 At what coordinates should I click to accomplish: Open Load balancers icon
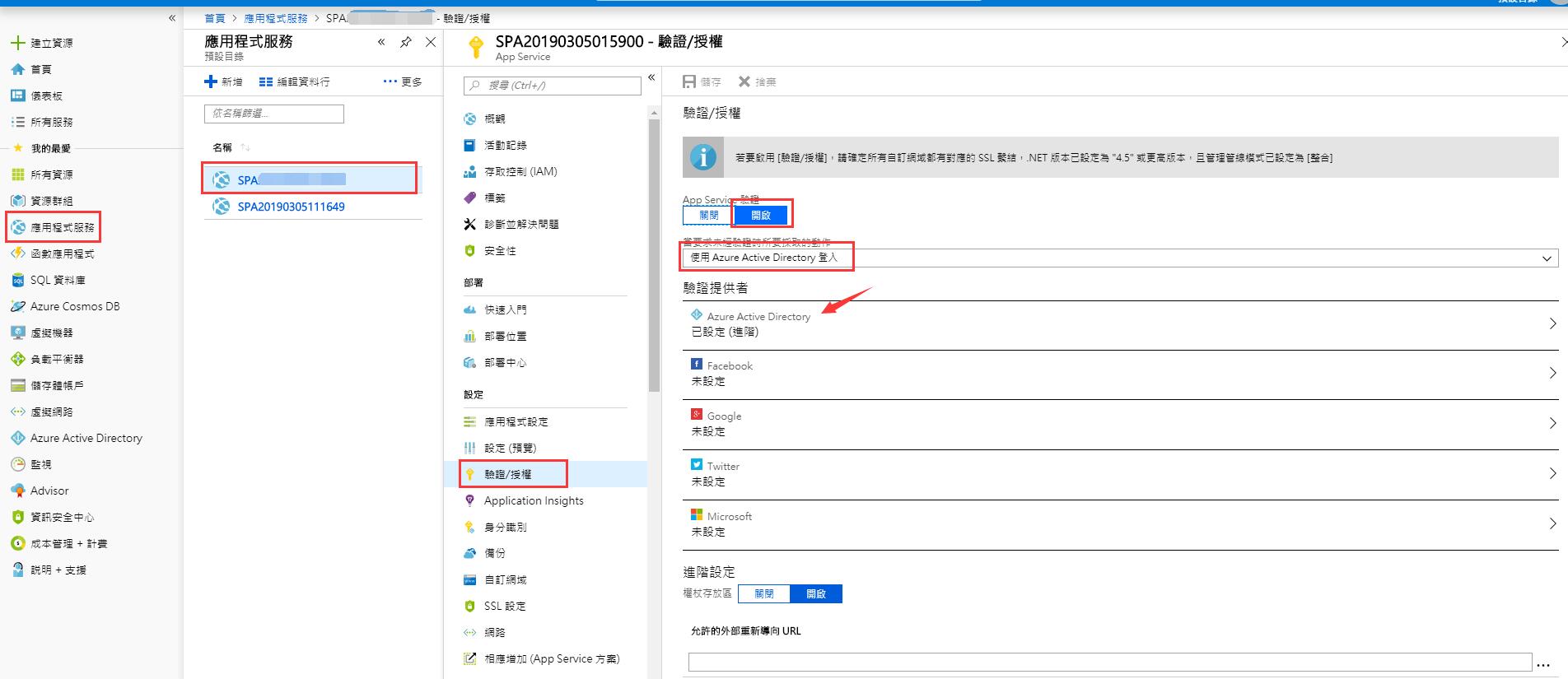[x=18, y=359]
